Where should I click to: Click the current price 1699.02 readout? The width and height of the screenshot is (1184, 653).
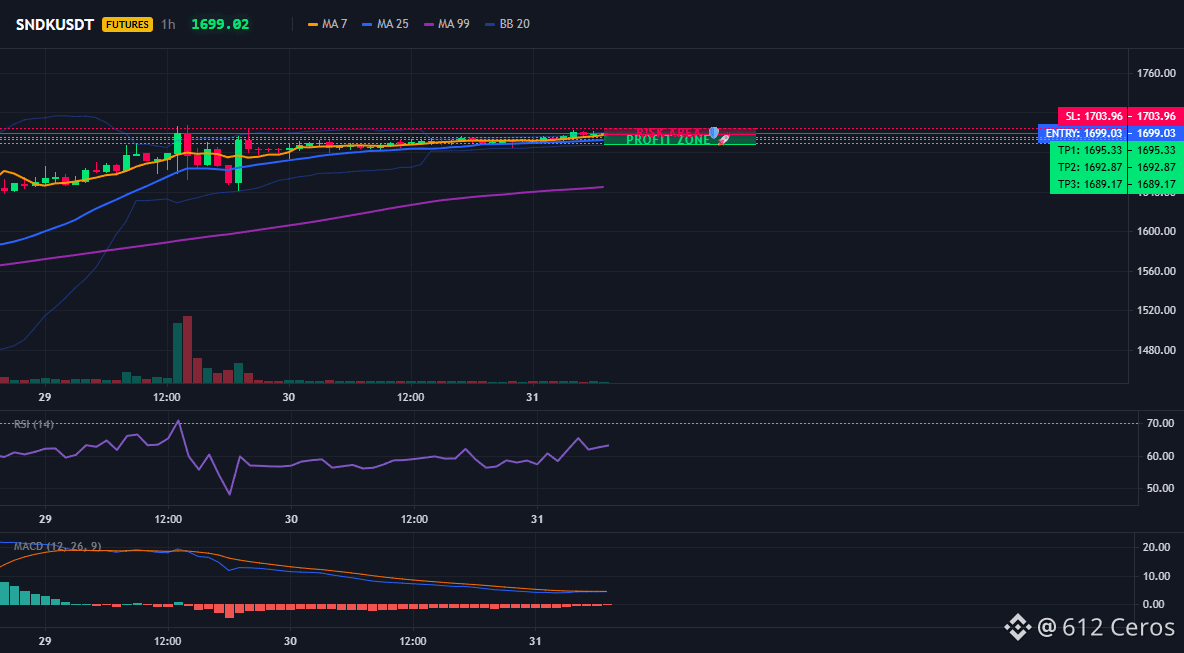point(220,24)
